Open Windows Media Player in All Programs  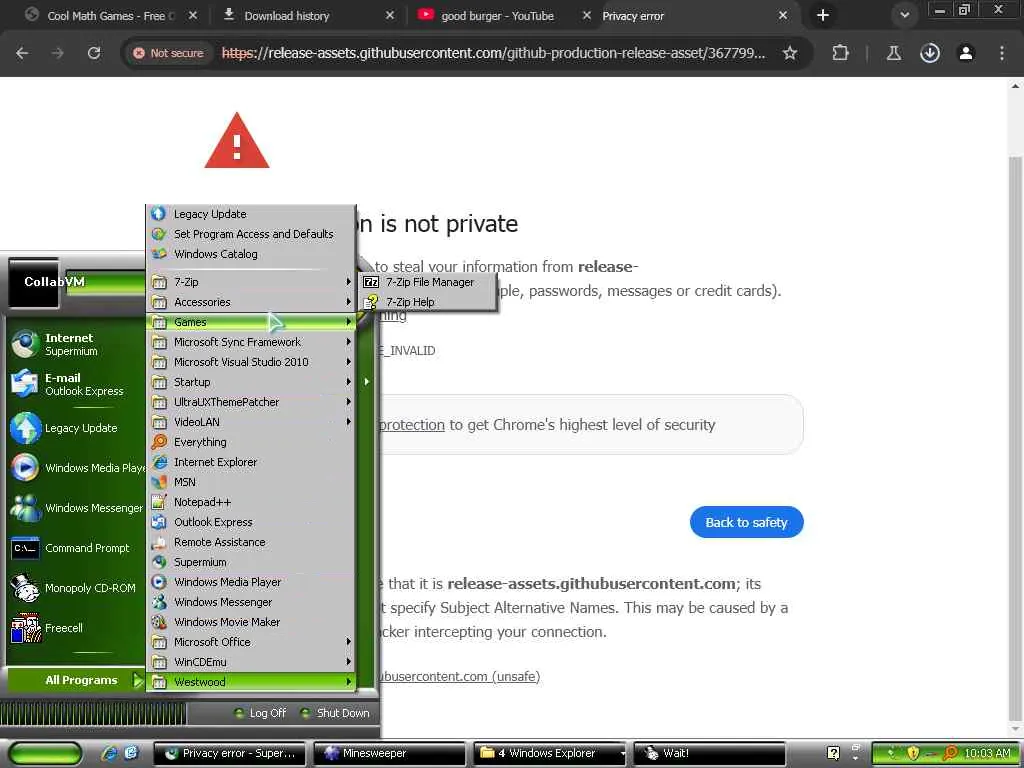pos(251,582)
